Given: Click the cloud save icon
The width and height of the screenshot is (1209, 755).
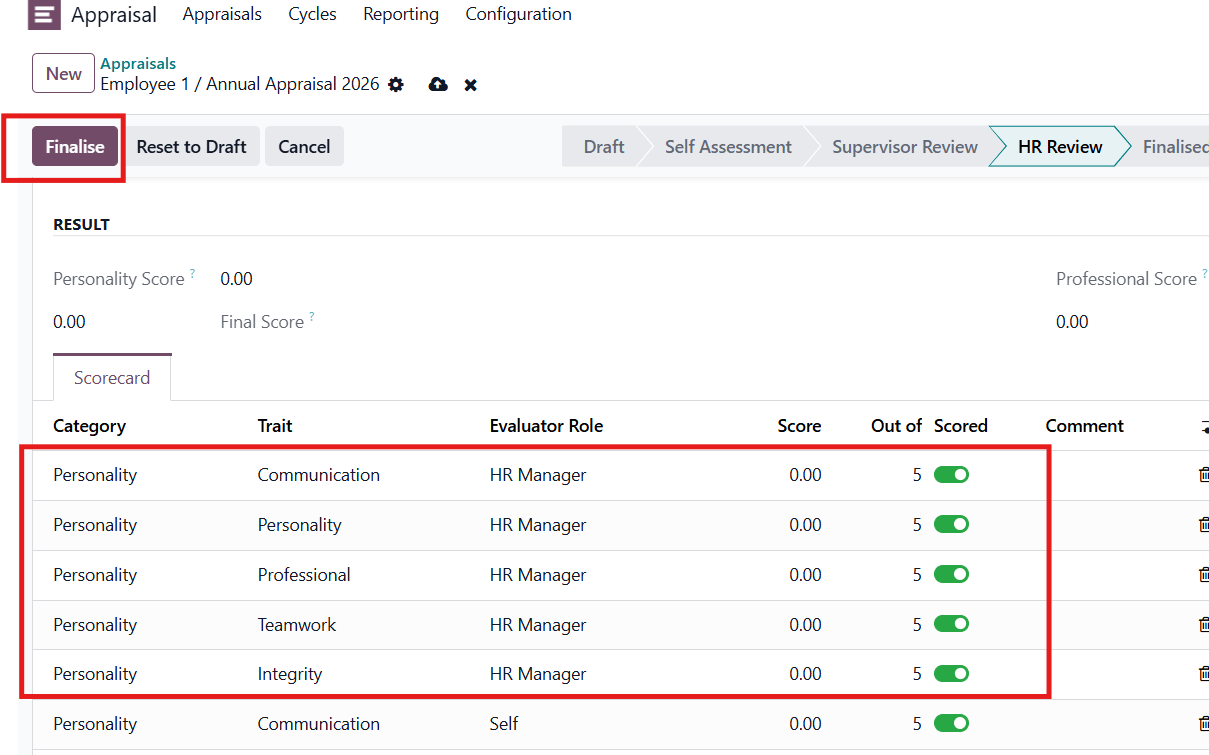Looking at the screenshot, I should [x=438, y=85].
